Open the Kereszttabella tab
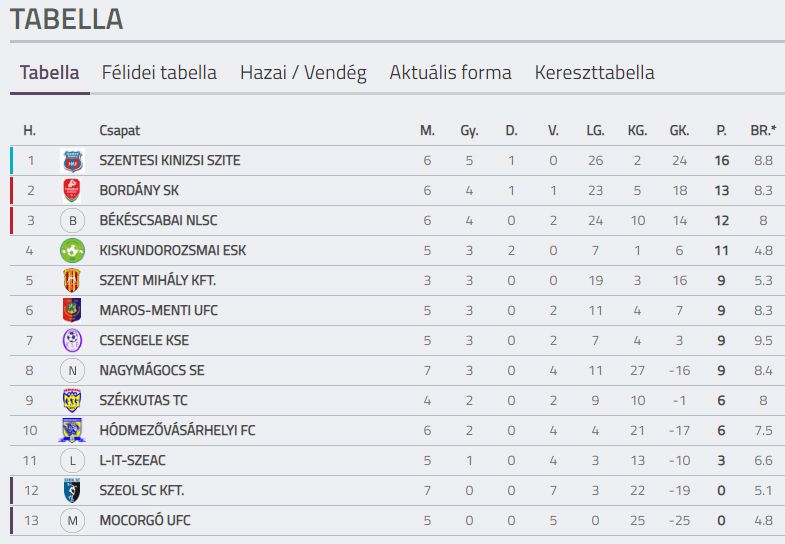This screenshot has width=785, height=544. [x=595, y=73]
